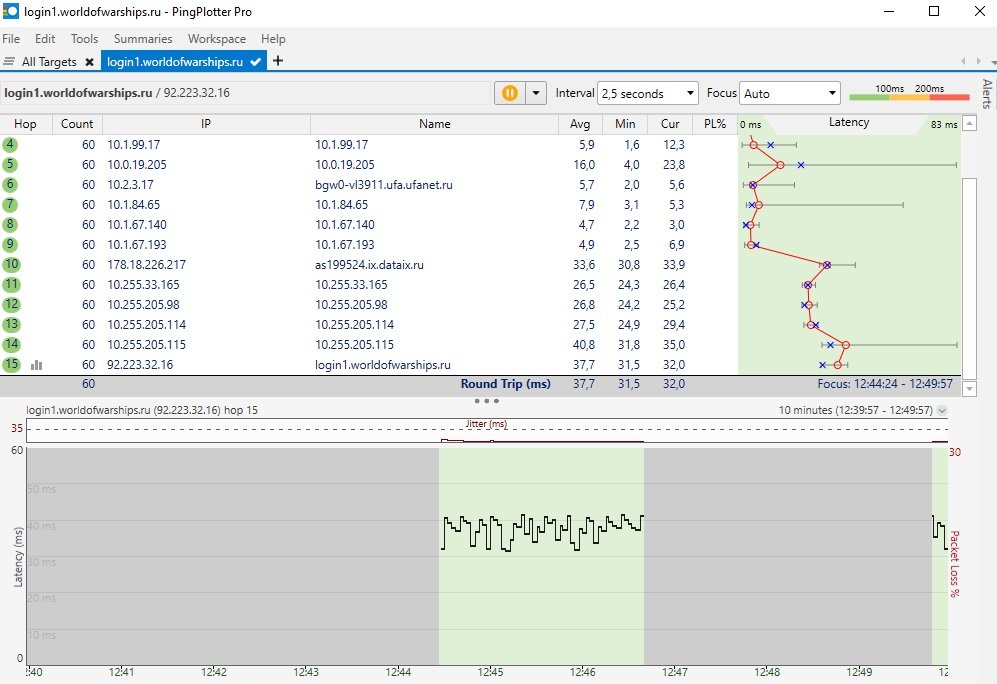This screenshot has width=997, height=684.
Task: Click the target address 92.223.32.16 in header
Action: click(x=196, y=93)
